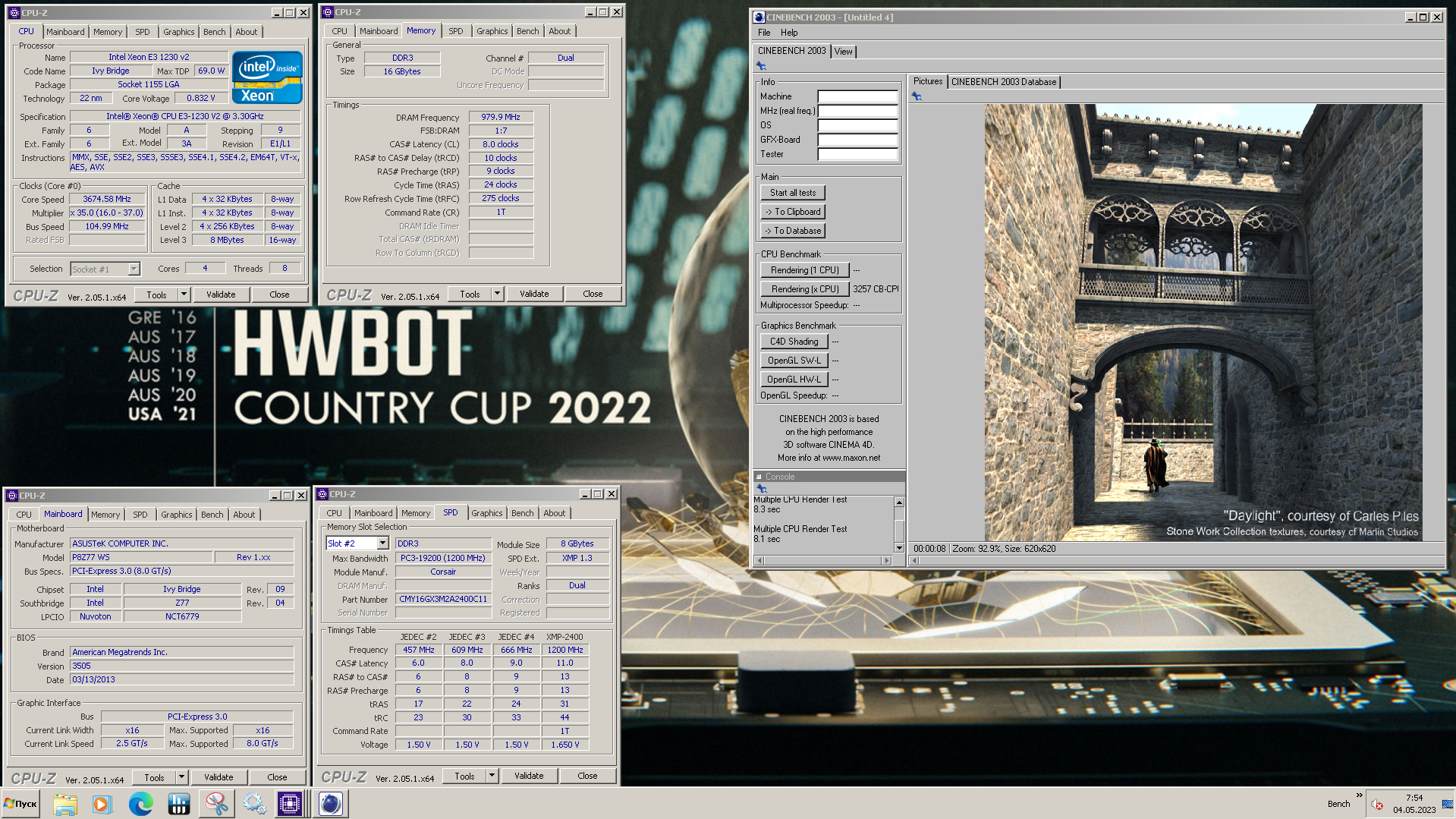Open the Tools dropdown arrow in the SPD window
This screenshot has height=819, width=1456.
click(x=492, y=776)
